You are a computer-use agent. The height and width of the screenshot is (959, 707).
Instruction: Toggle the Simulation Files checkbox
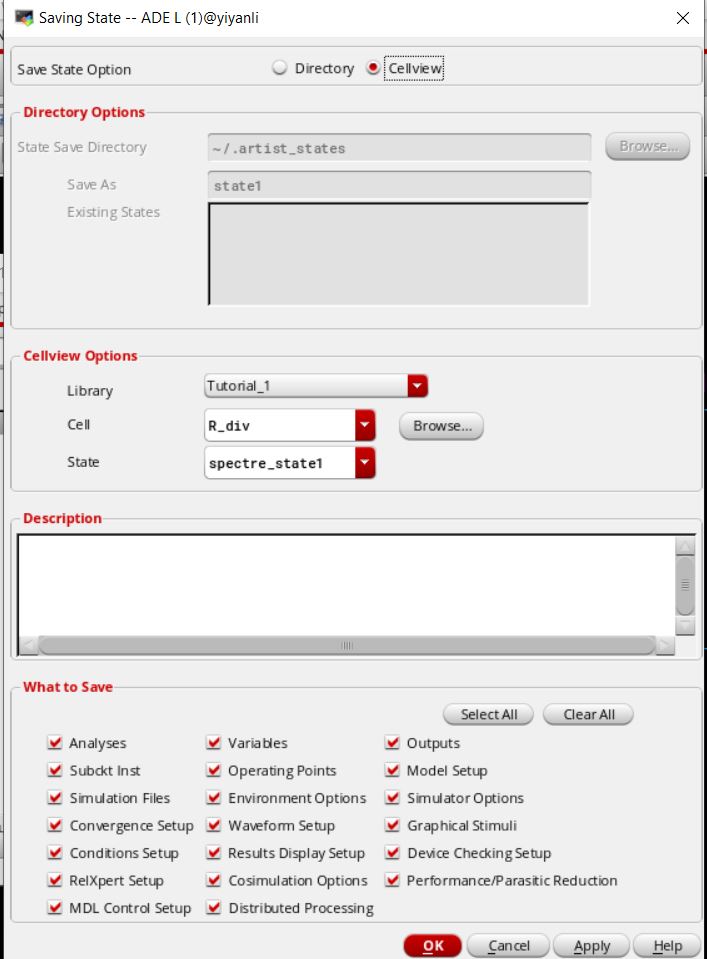(x=54, y=798)
